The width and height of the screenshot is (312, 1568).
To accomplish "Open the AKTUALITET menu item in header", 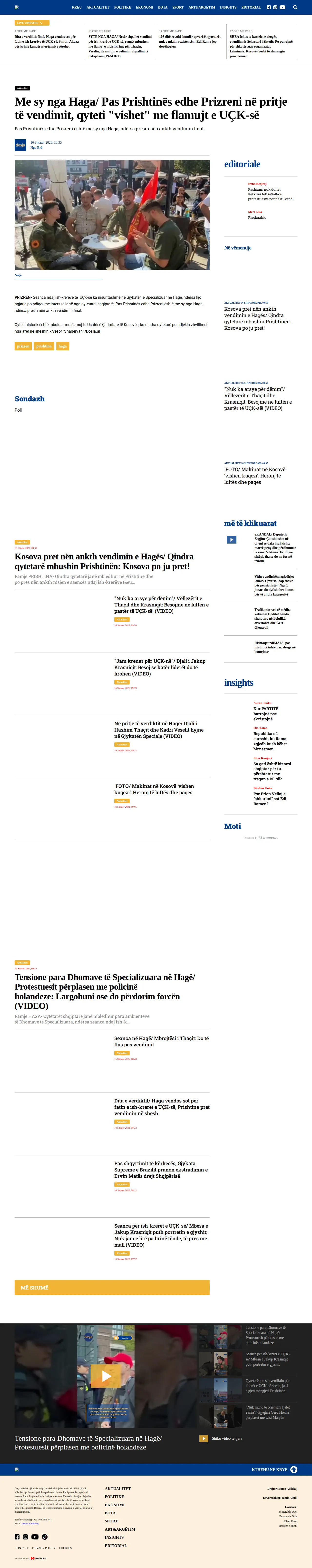I will point(98,7).
